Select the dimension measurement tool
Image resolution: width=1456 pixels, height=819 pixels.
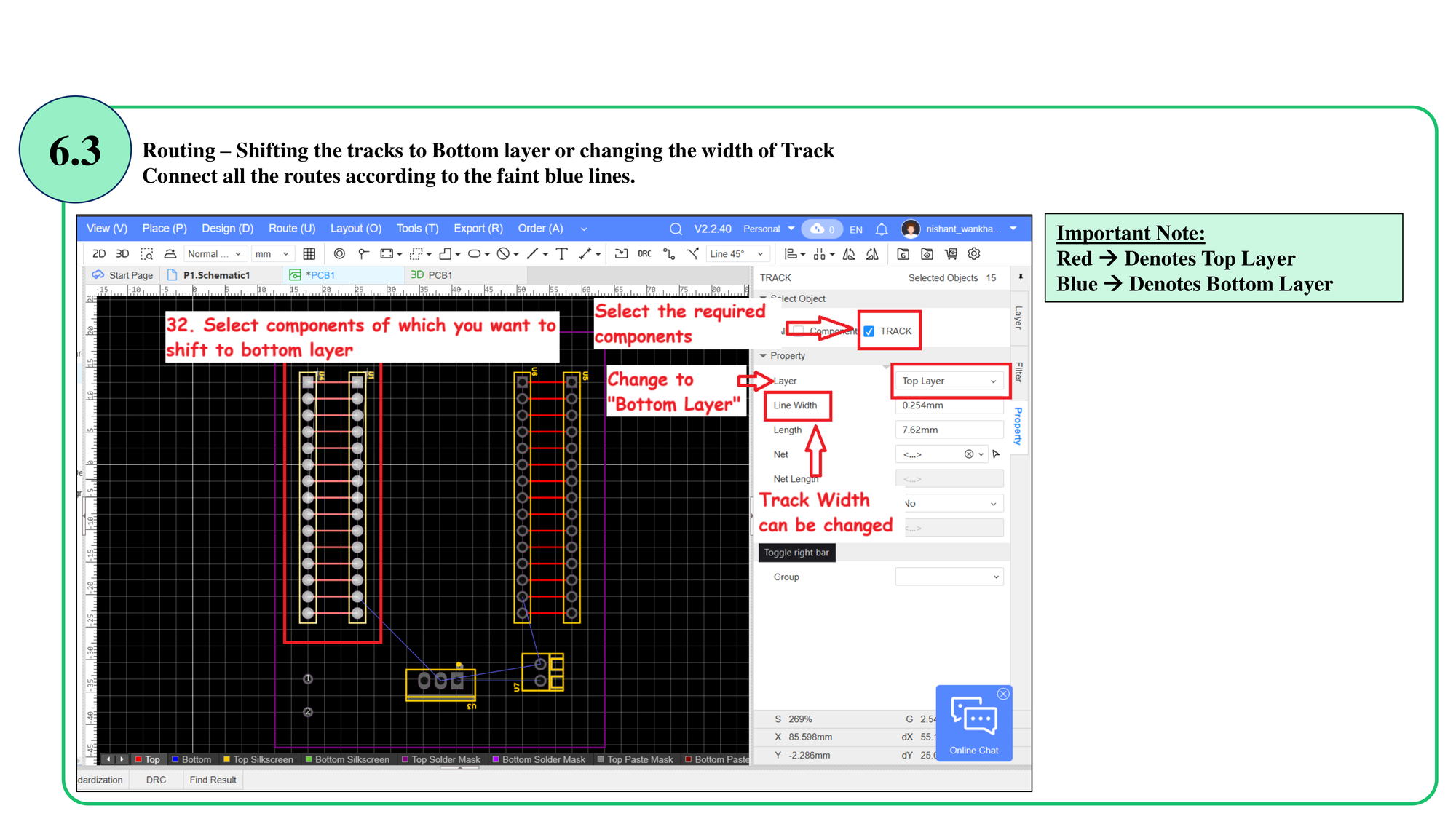pyautogui.click(x=585, y=254)
